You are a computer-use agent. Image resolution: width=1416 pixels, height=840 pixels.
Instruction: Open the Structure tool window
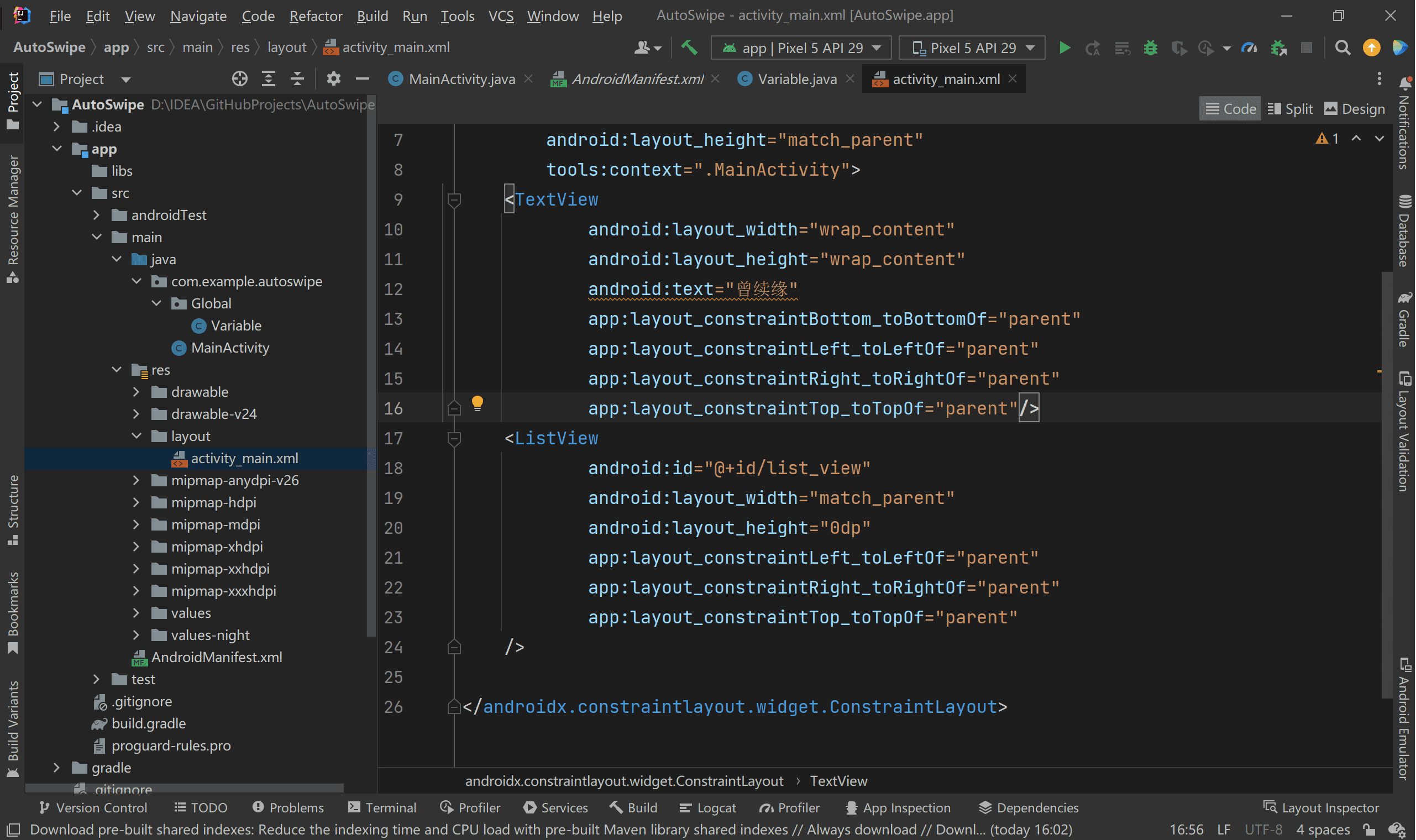[13, 510]
